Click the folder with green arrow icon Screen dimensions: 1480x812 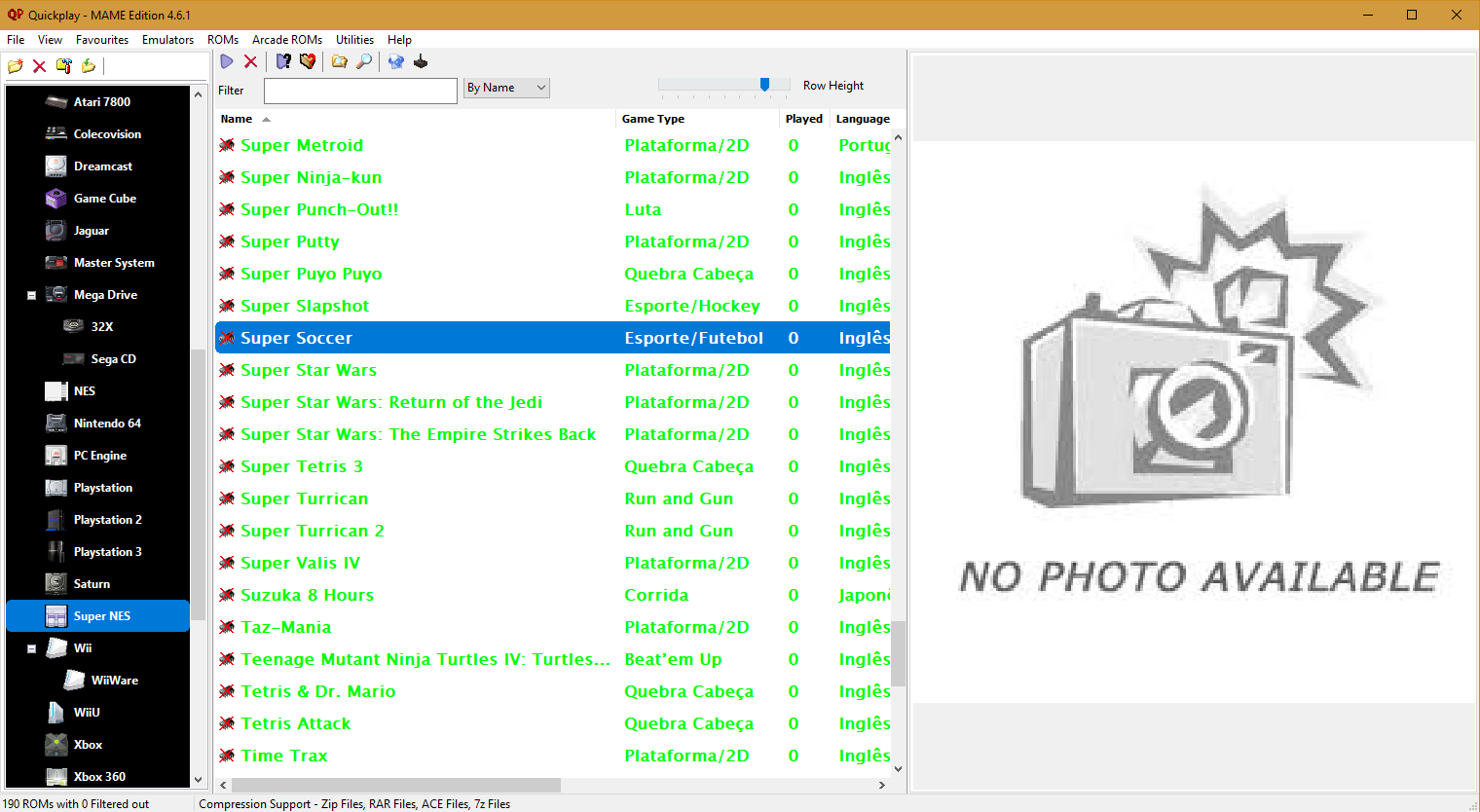pyautogui.click(x=88, y=66)
